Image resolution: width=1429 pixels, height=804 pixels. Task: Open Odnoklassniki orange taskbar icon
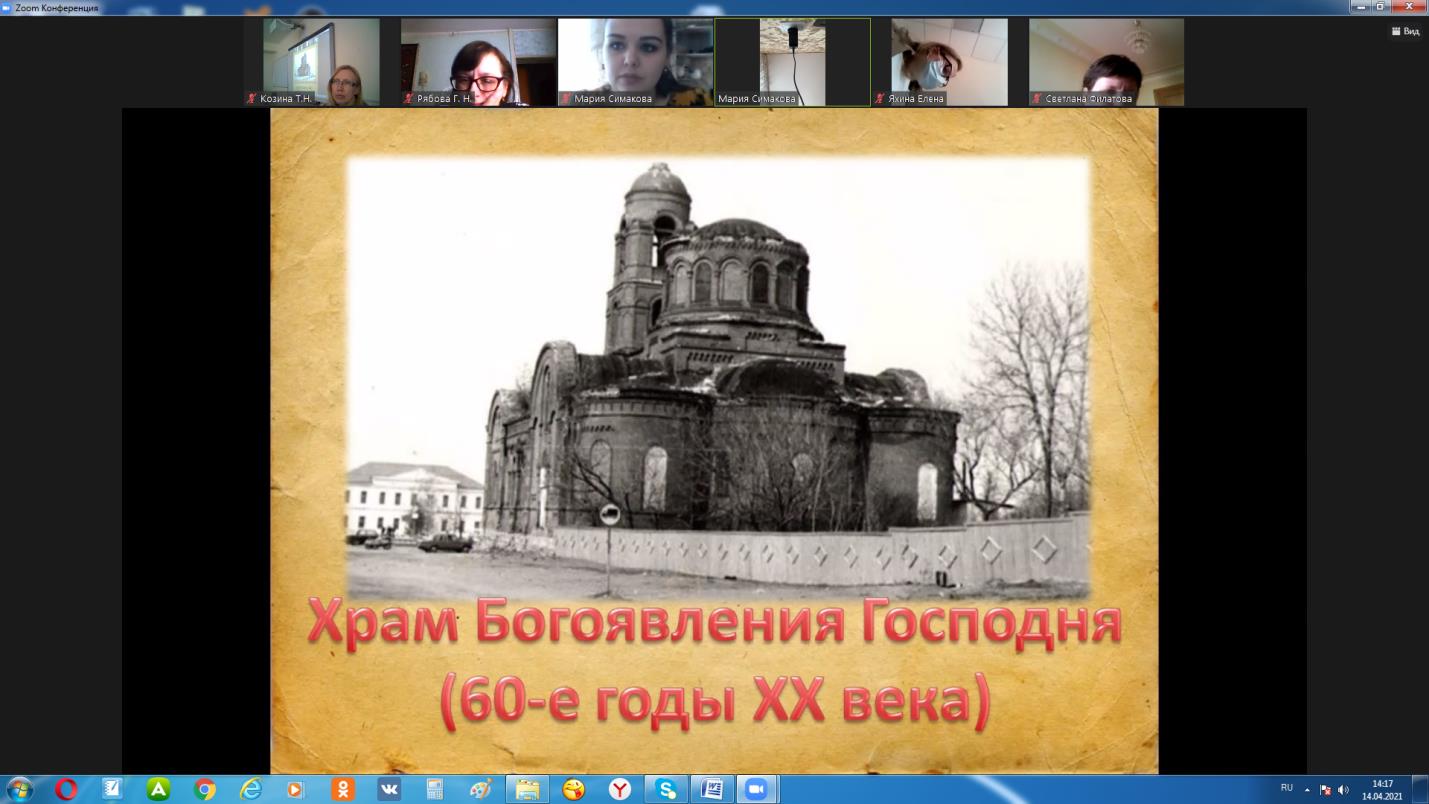pos(343,789)
